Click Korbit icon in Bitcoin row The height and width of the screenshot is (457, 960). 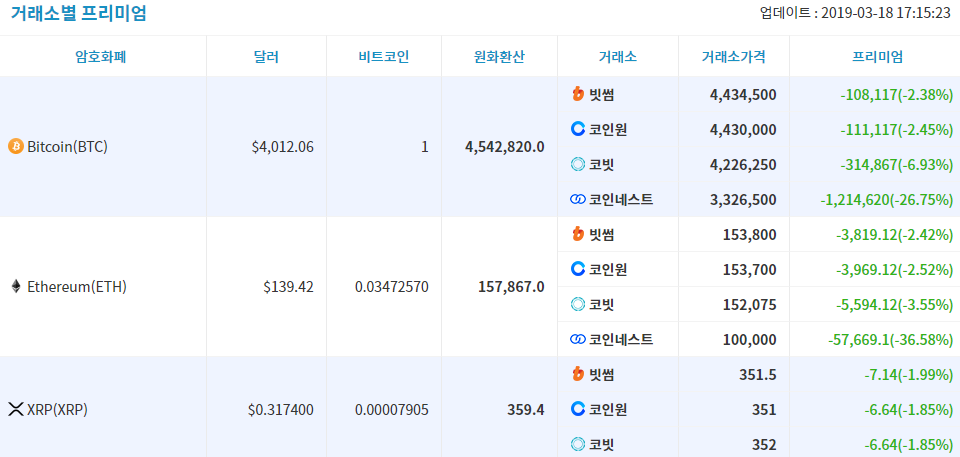pos(577,164)
